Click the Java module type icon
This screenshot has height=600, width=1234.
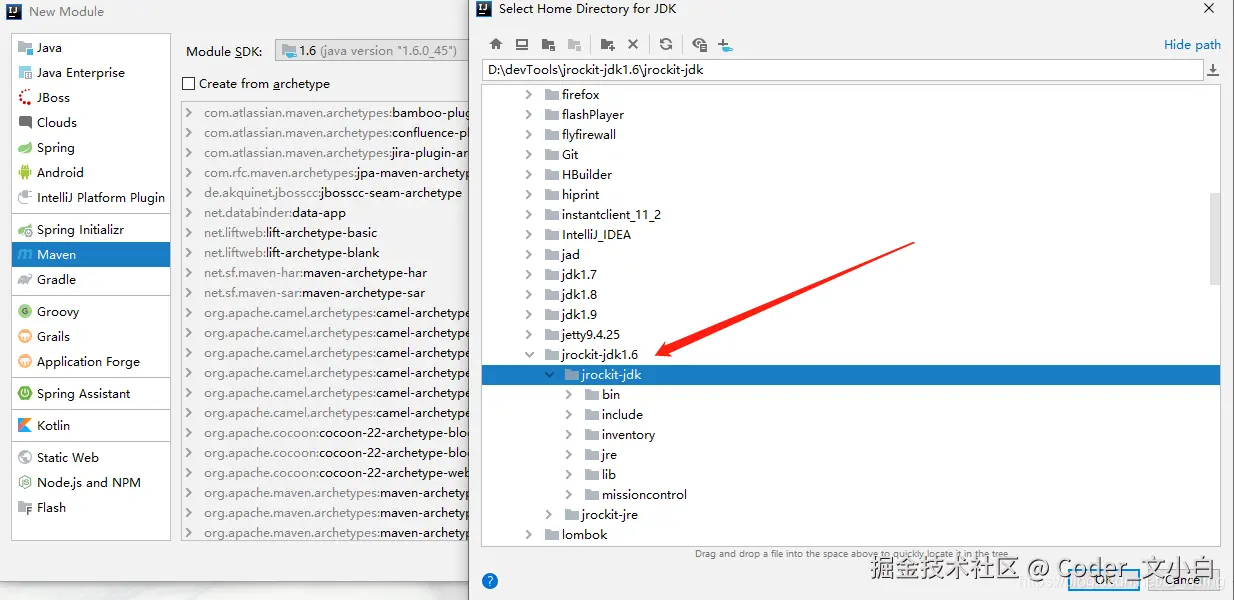point(26,48)
